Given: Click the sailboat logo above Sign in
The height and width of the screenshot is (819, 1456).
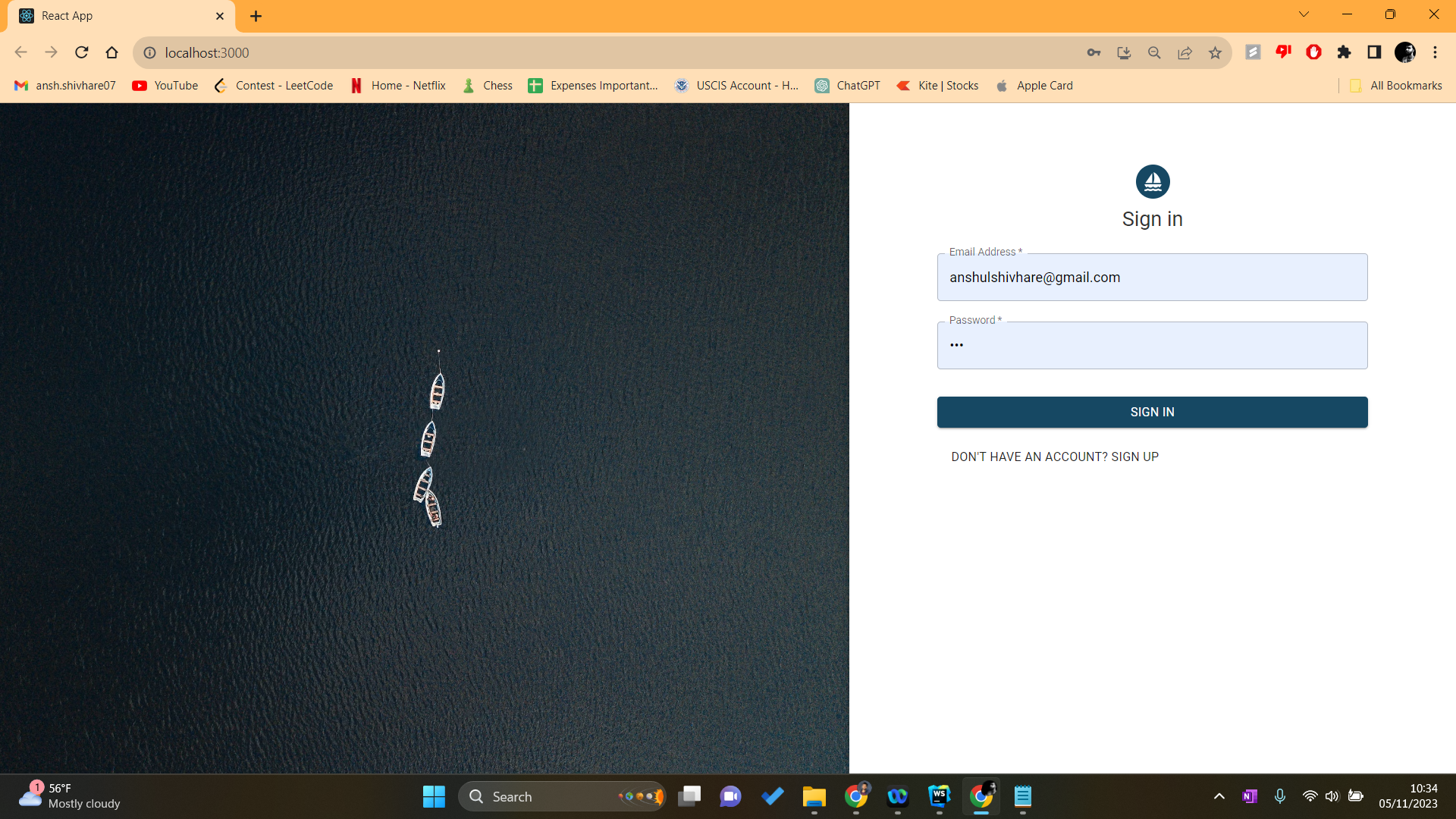Looking at the screenshot, I should pyautogui.click(x=1152, y=182).
